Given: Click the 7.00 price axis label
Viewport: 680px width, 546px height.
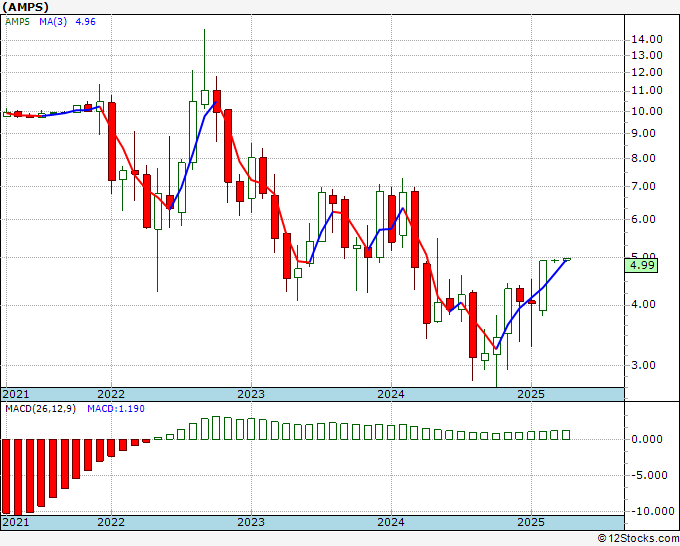Looking at the screenshot, I should pyautogui.click(x=643, y=187).
